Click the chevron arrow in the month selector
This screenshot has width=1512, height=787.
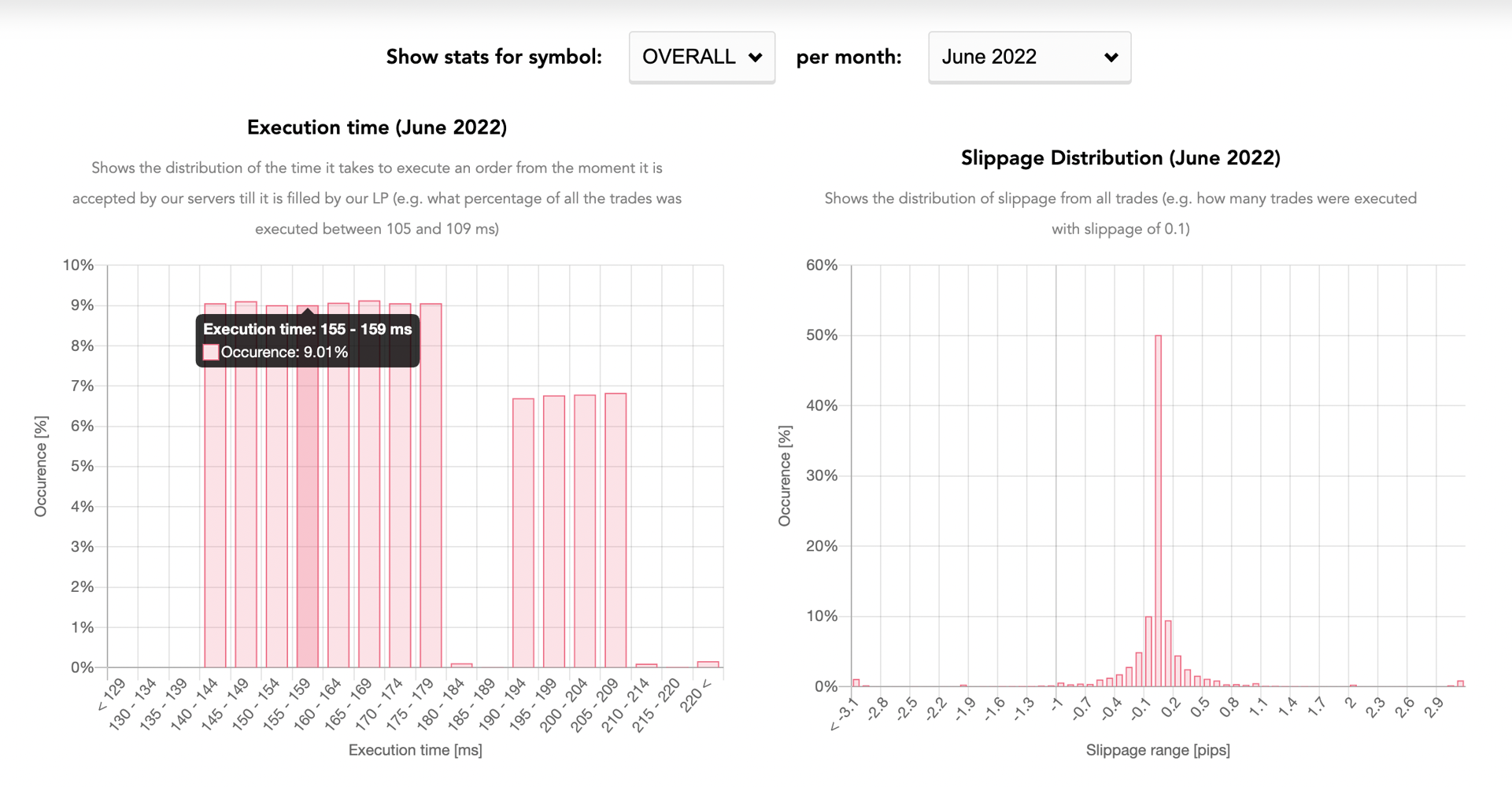[1111, 57]
